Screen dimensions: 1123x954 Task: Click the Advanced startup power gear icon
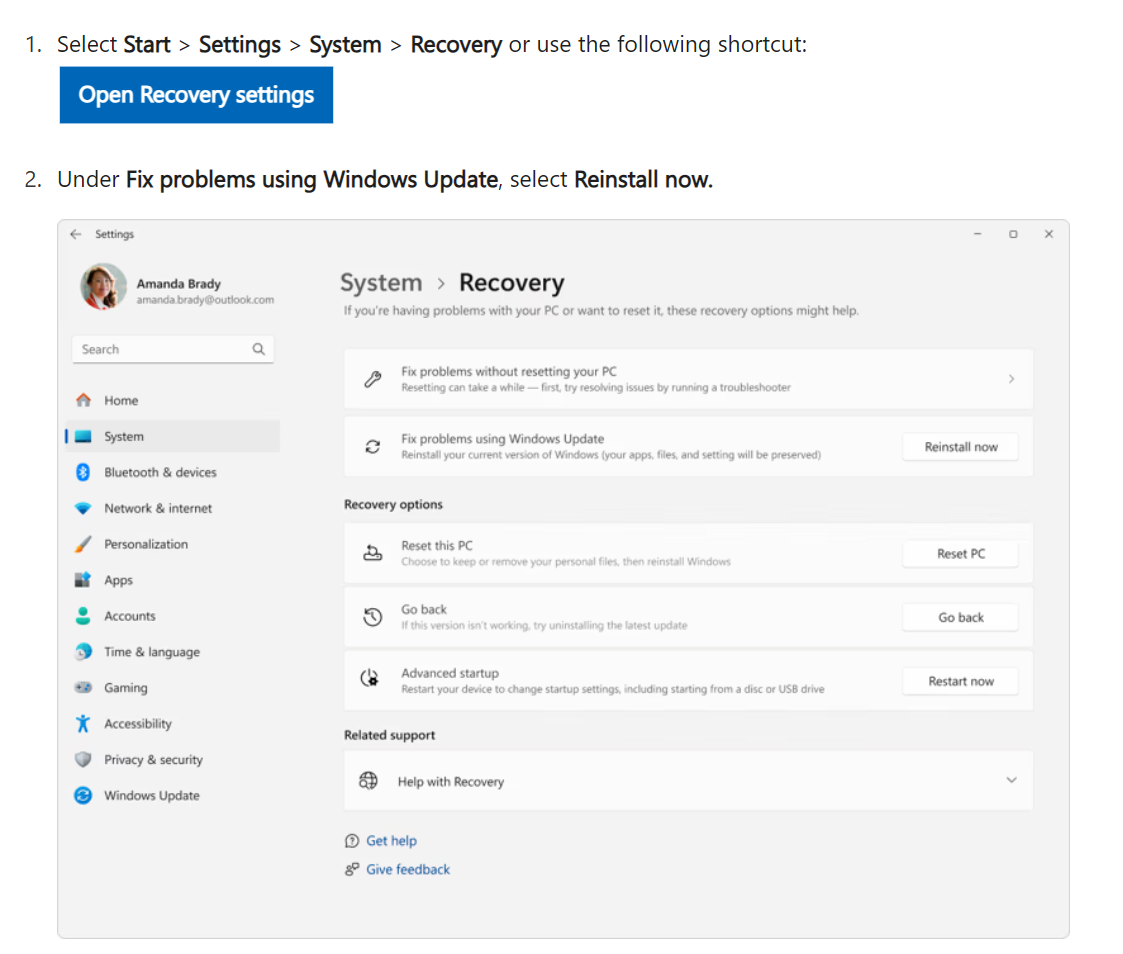370,678
